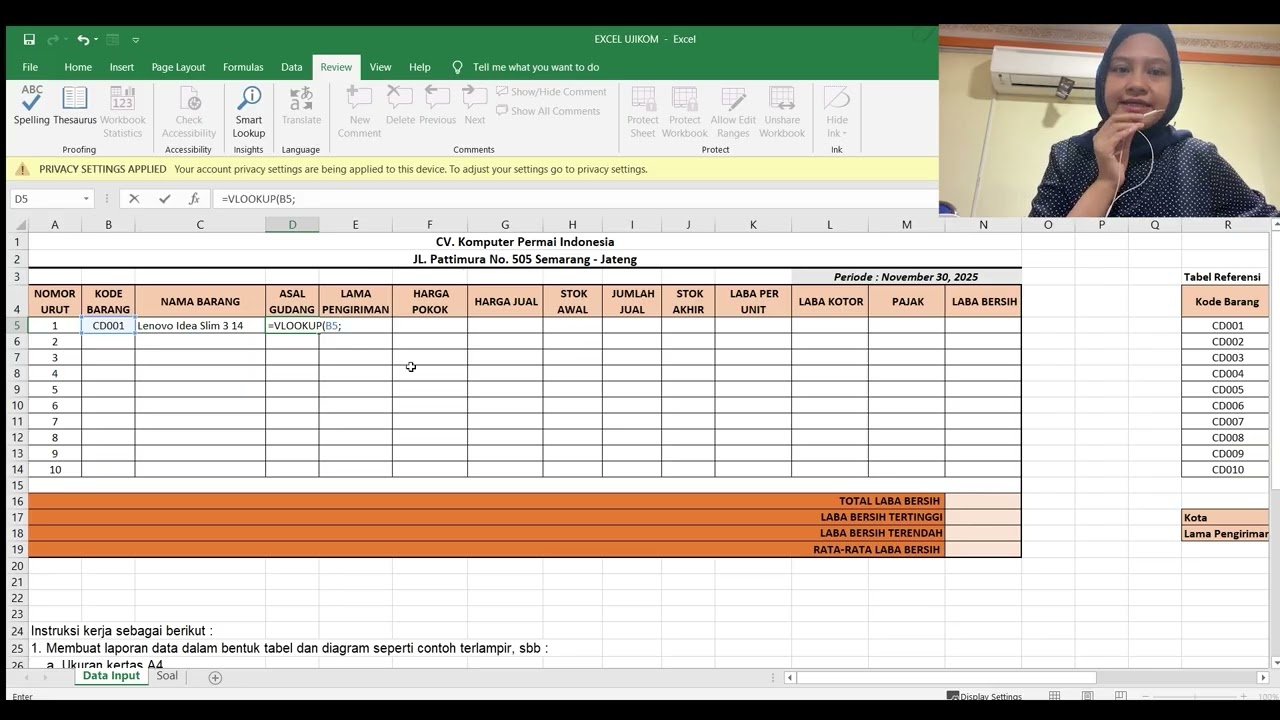
Task: Click cell B5 containing CD001
Action: pos(108,326)
